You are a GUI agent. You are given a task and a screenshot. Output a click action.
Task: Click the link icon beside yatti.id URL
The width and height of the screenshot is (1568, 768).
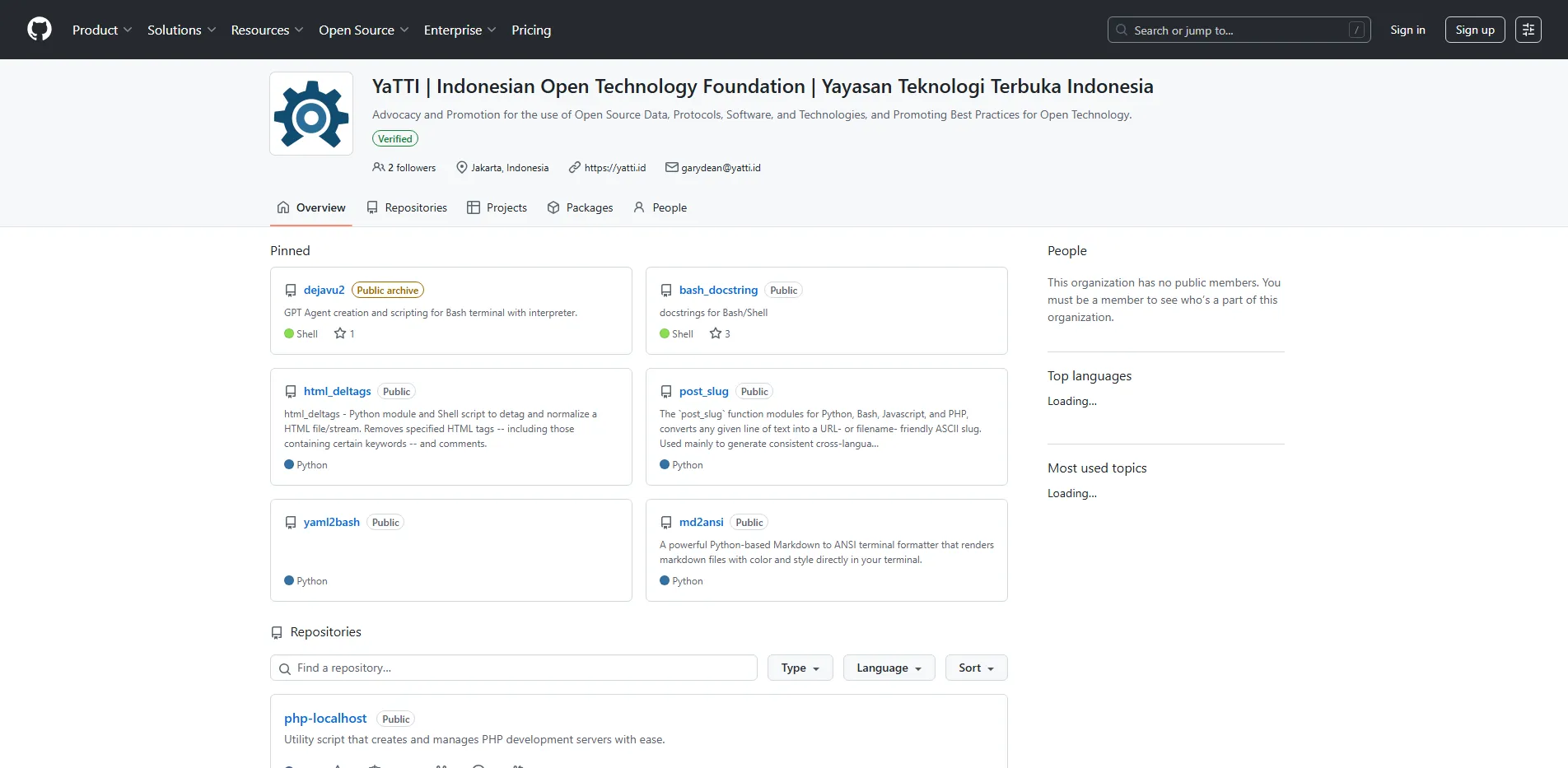574,167
